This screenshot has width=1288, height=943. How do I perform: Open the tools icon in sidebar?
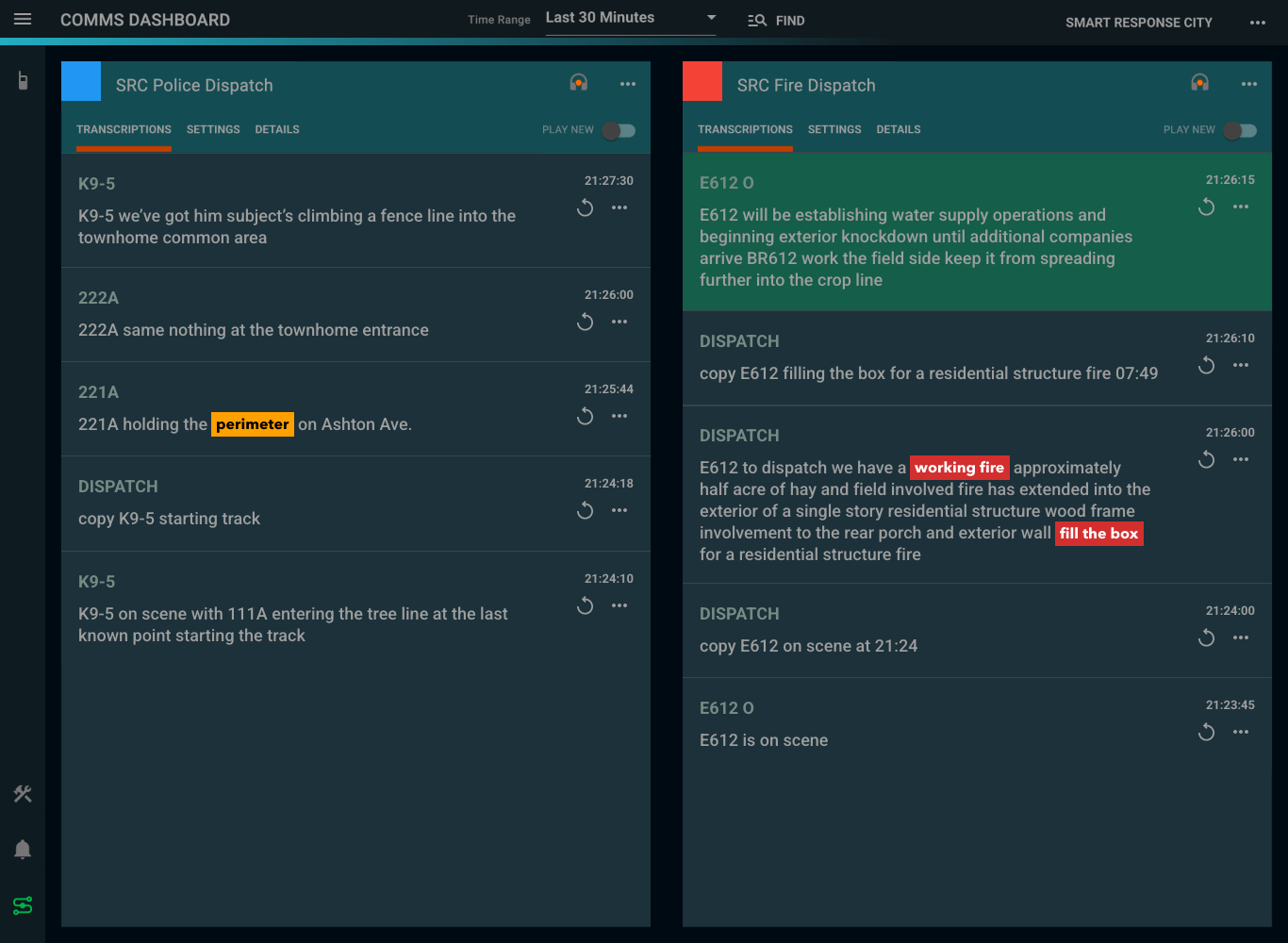coord(23,794)
